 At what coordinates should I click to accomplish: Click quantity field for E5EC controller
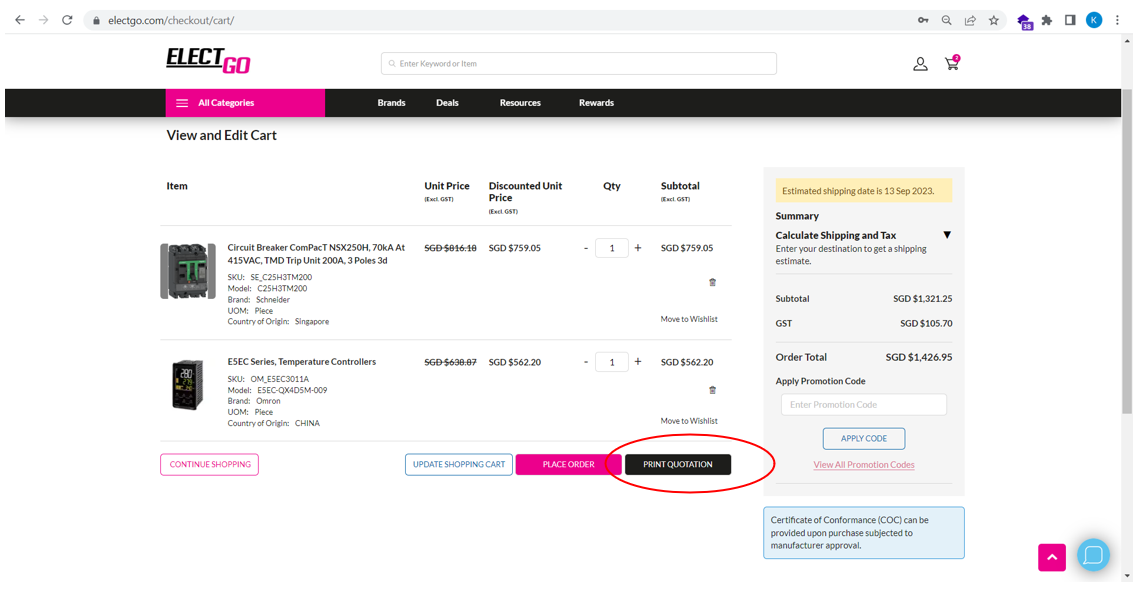[x=611, y=362]
